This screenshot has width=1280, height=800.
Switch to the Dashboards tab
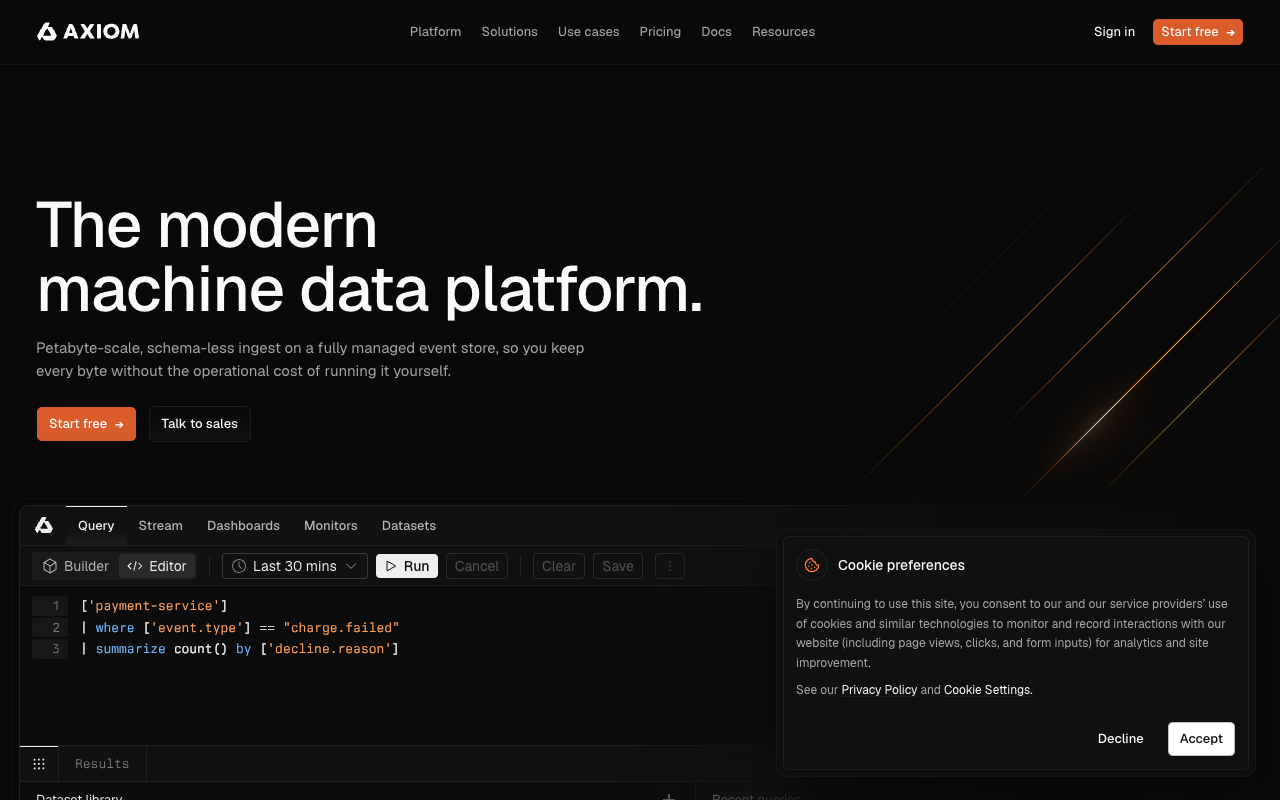tap(243, 525)
